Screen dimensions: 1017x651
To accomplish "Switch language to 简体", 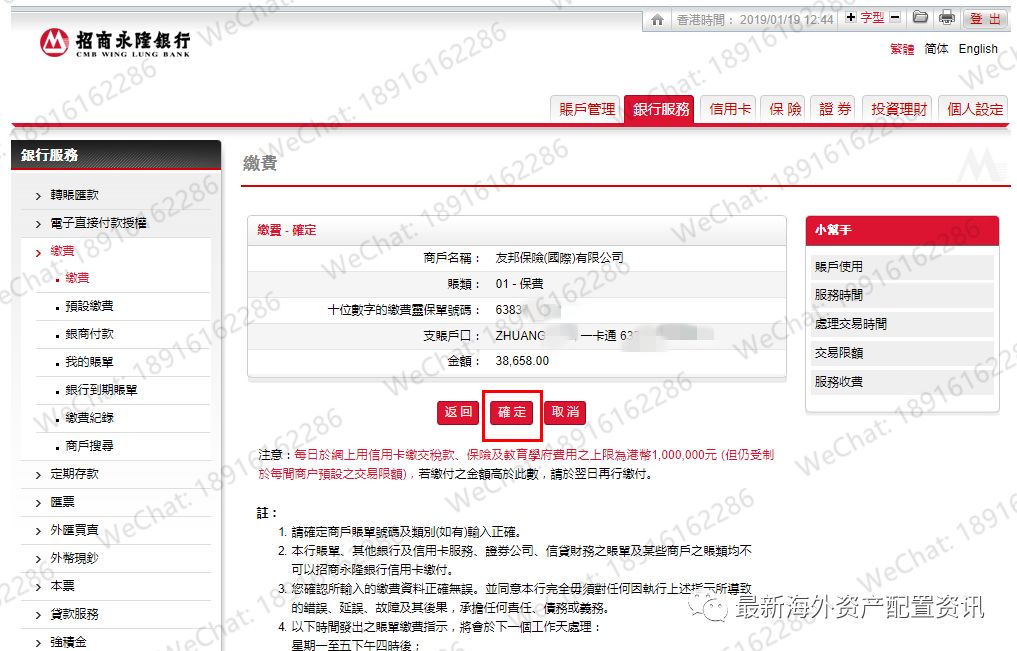I will pyautogui.click(x=936, y=49).
